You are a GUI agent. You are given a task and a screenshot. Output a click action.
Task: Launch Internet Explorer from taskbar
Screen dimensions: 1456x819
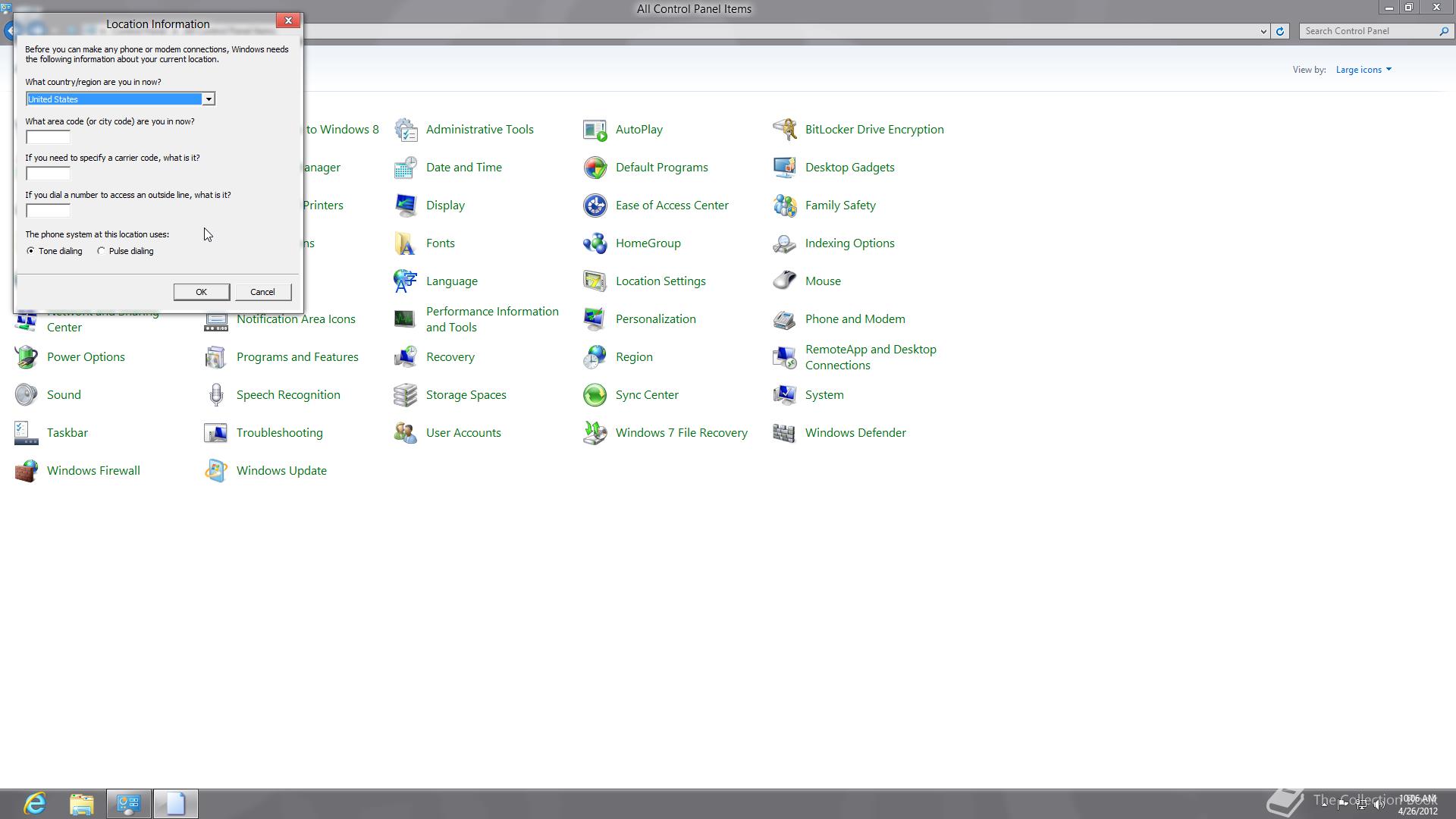35,804
